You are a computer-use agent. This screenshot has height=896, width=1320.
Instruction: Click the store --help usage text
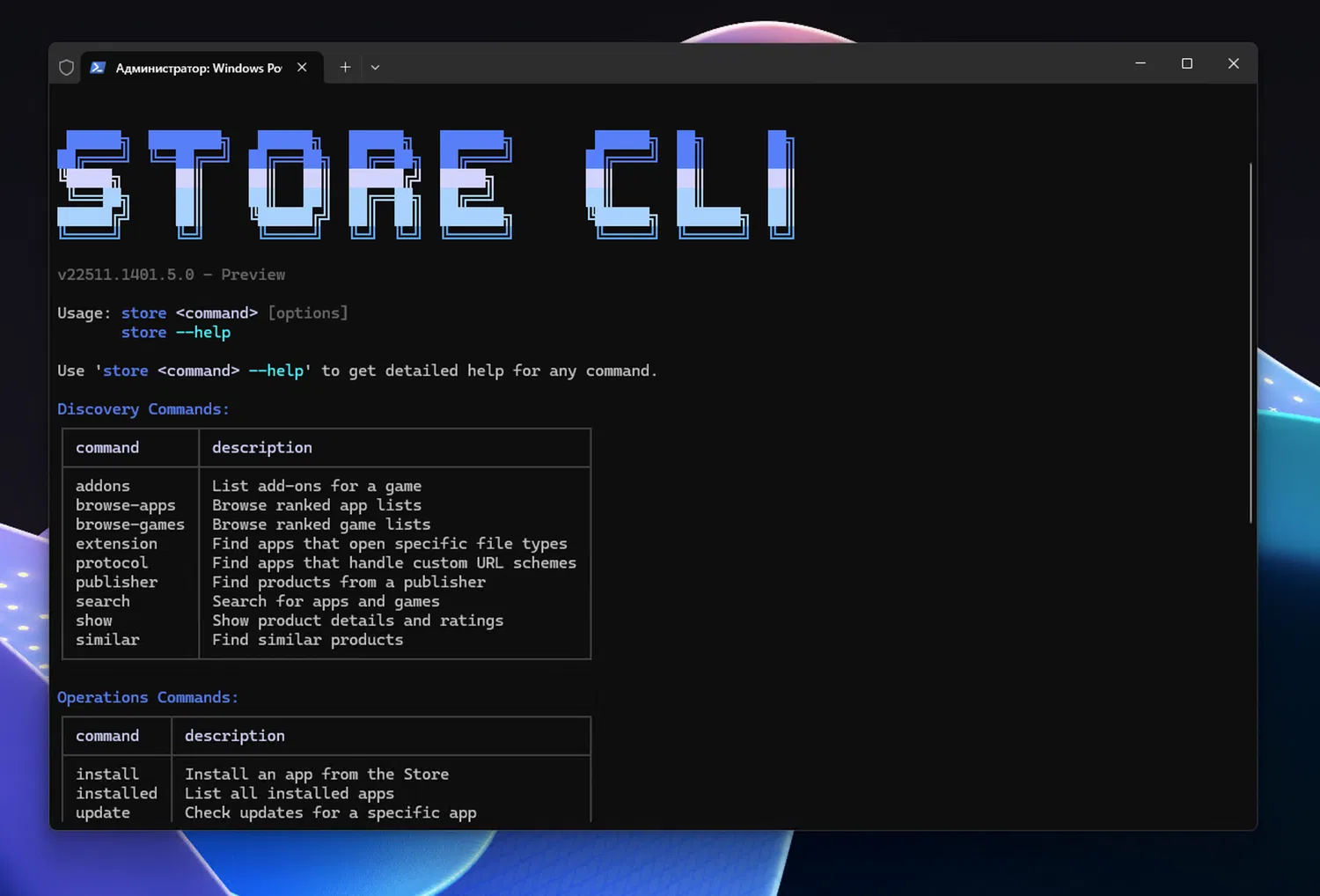(x=176, y=332)
